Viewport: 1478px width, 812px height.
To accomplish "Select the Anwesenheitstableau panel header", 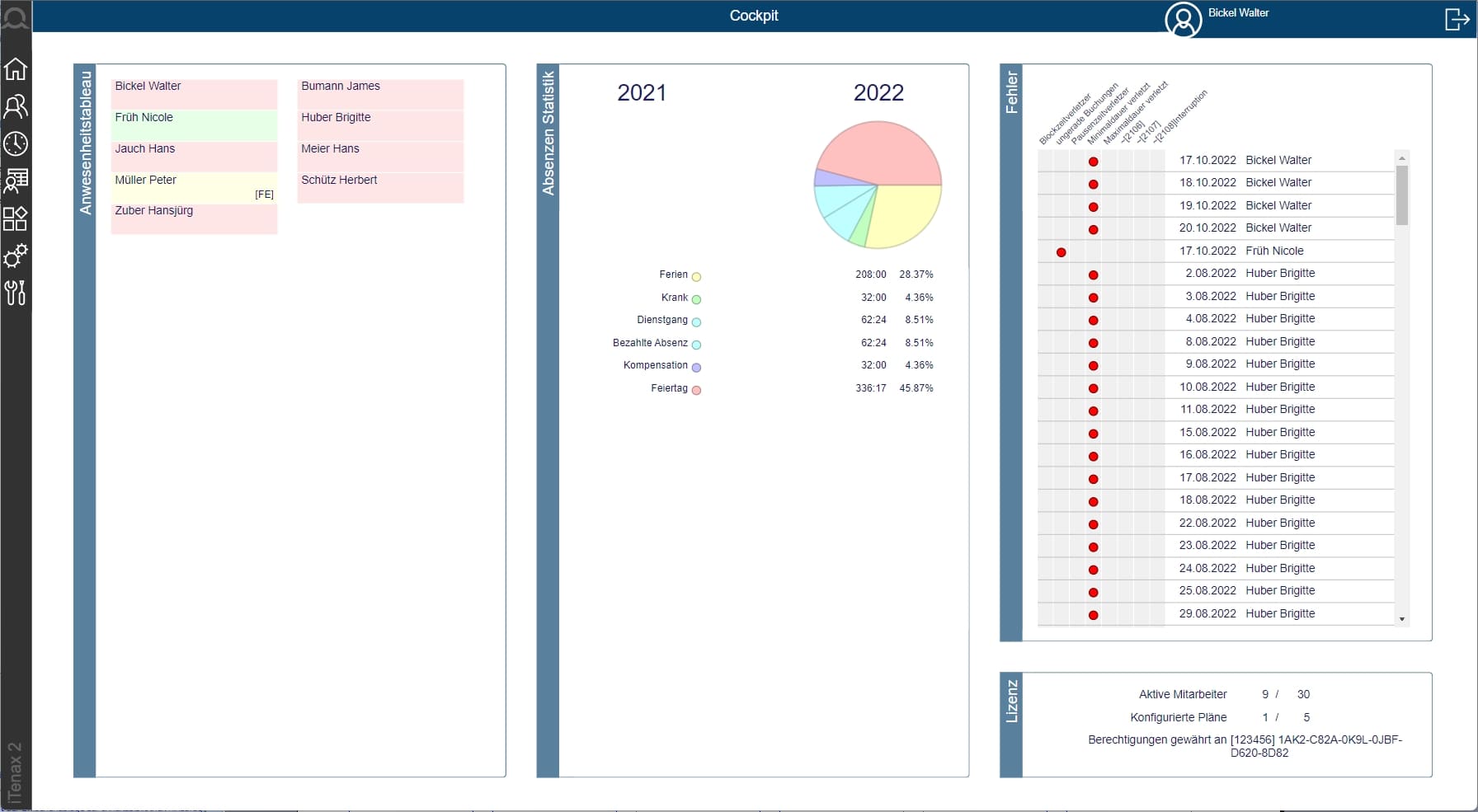I will (x=85, y=143).
